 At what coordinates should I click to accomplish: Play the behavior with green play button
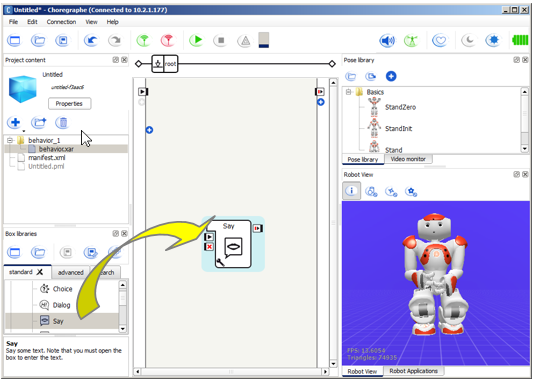click(x=196, y=40)
